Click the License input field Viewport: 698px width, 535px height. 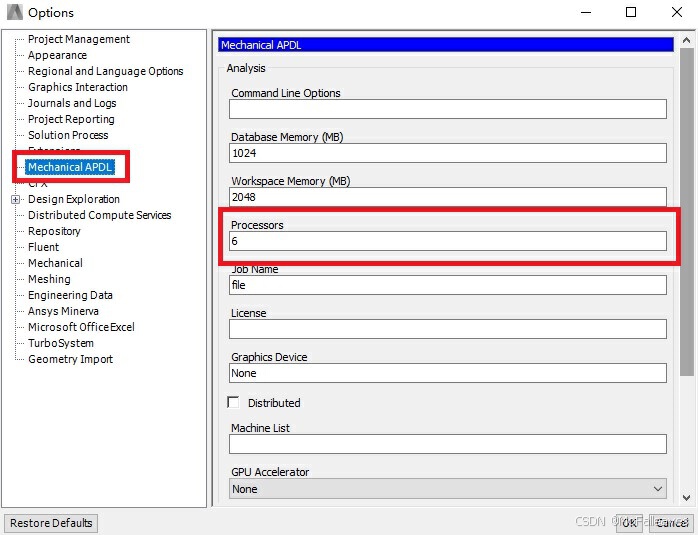pos(448,329)
